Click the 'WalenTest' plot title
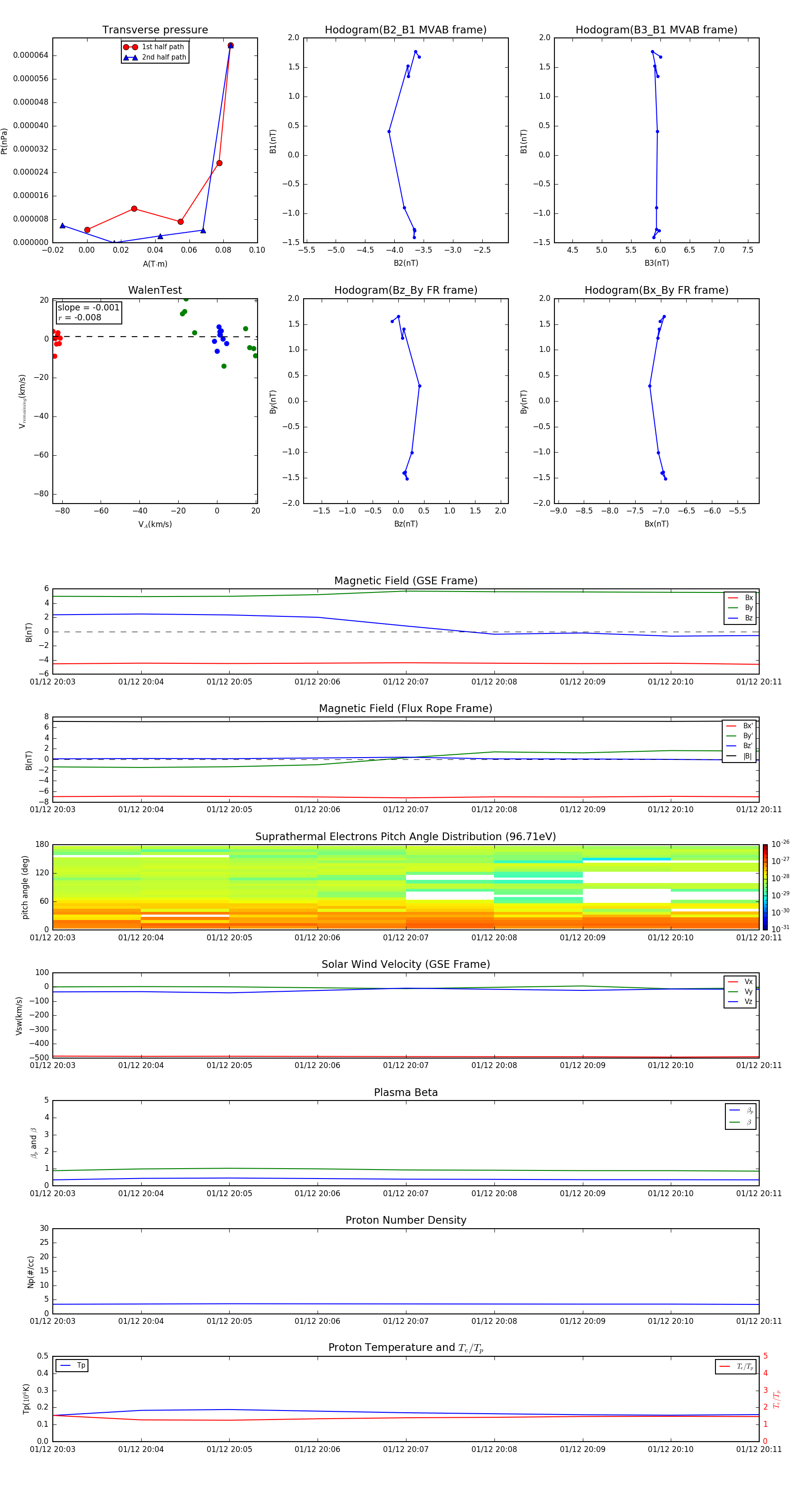Screen dimensions: 812x1489 155,290
